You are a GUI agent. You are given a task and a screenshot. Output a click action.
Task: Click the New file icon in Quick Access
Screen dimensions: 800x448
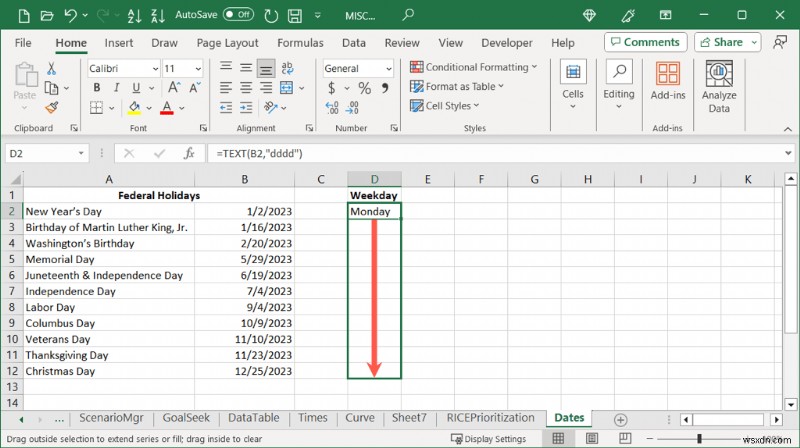coord(23,16)
